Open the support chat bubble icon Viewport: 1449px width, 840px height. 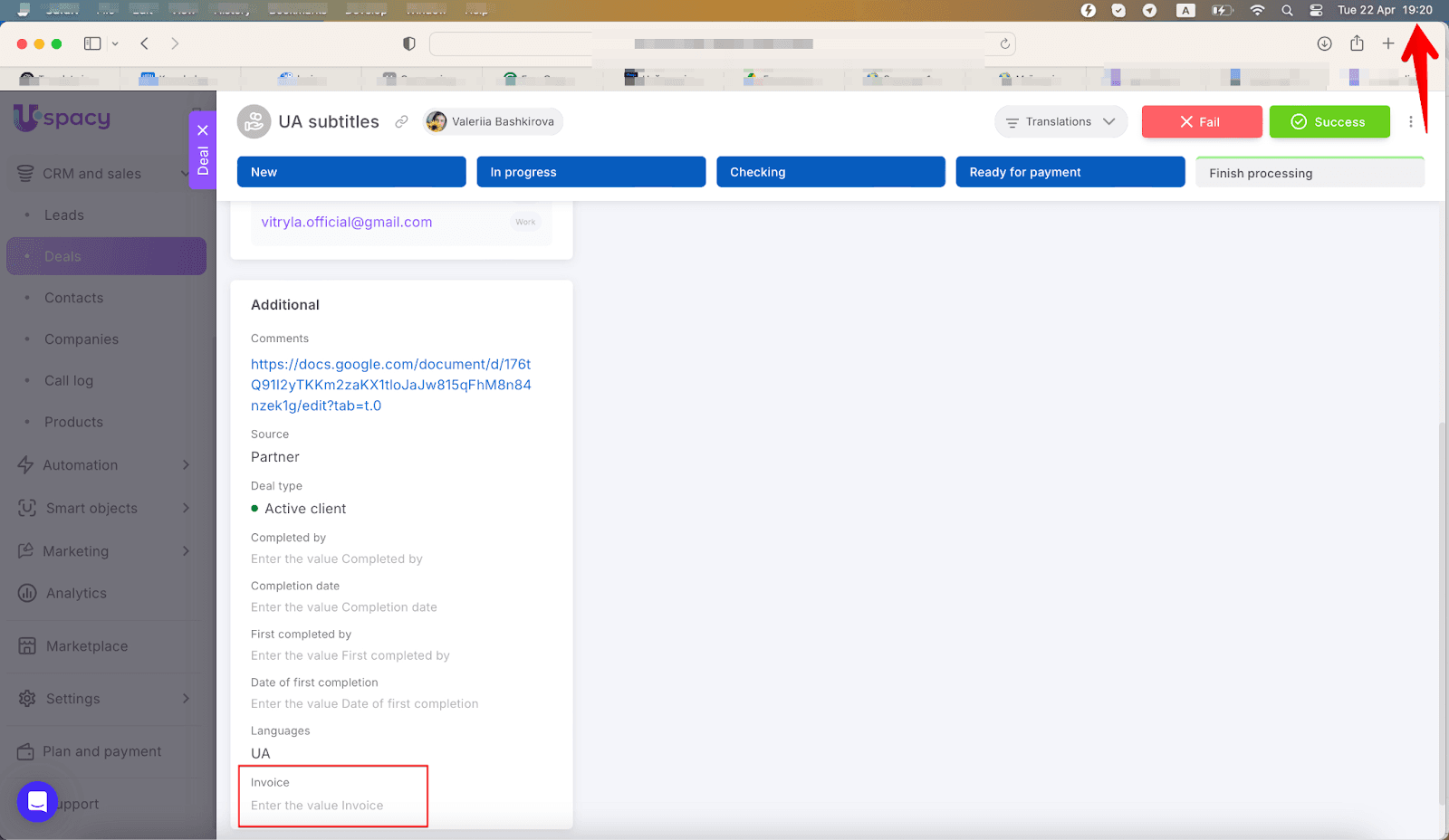coord(37,801)
